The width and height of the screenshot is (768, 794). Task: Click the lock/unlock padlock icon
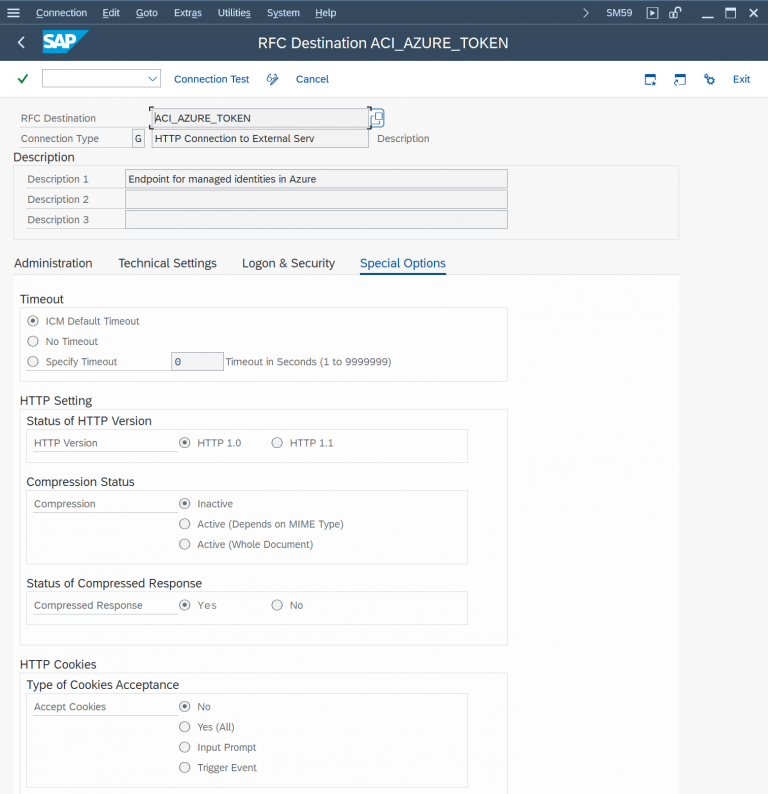click(675, 13)
